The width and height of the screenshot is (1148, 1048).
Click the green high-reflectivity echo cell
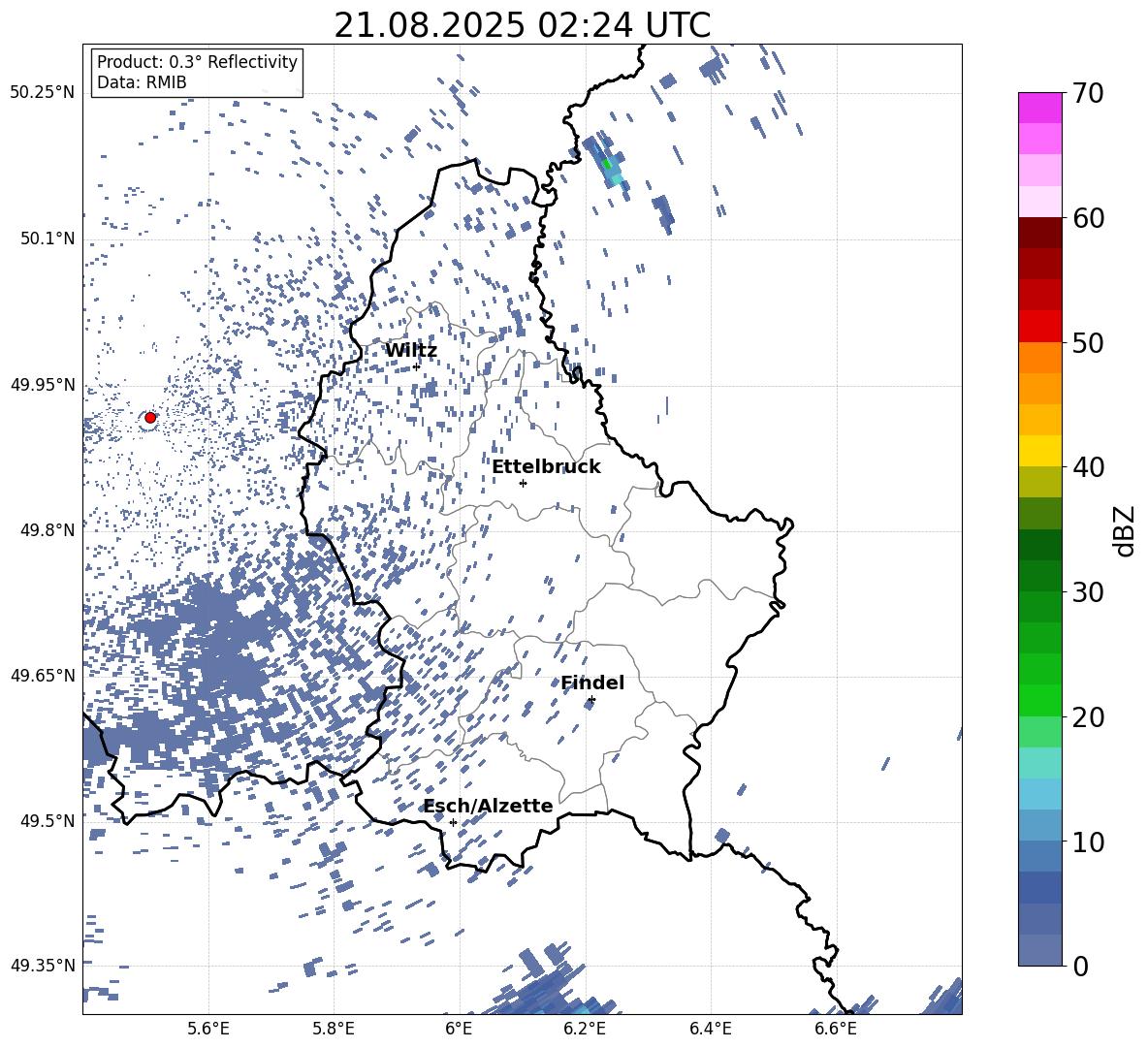(606, 163)
